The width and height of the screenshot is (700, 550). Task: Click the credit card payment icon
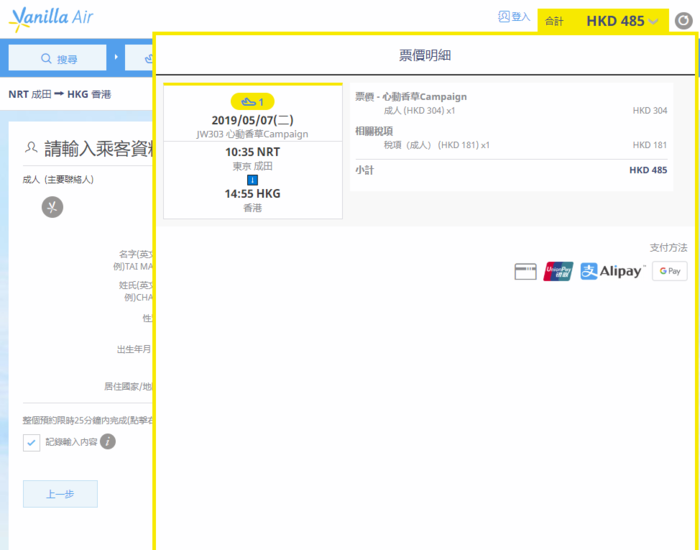(x=525, y=271)
